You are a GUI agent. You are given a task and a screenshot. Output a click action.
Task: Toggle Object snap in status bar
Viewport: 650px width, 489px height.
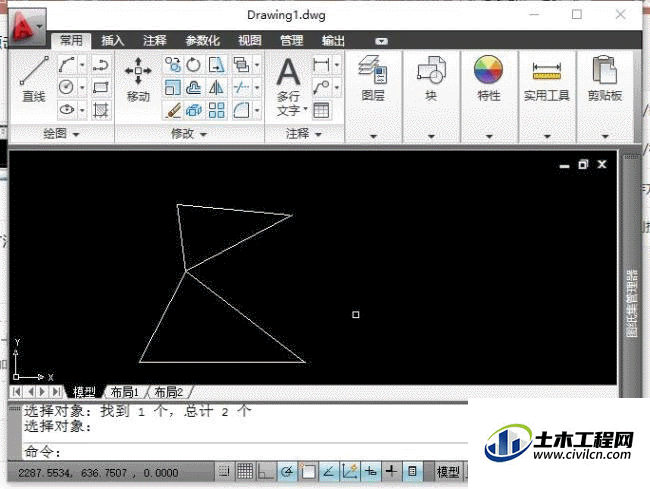[x=308, y=472]
